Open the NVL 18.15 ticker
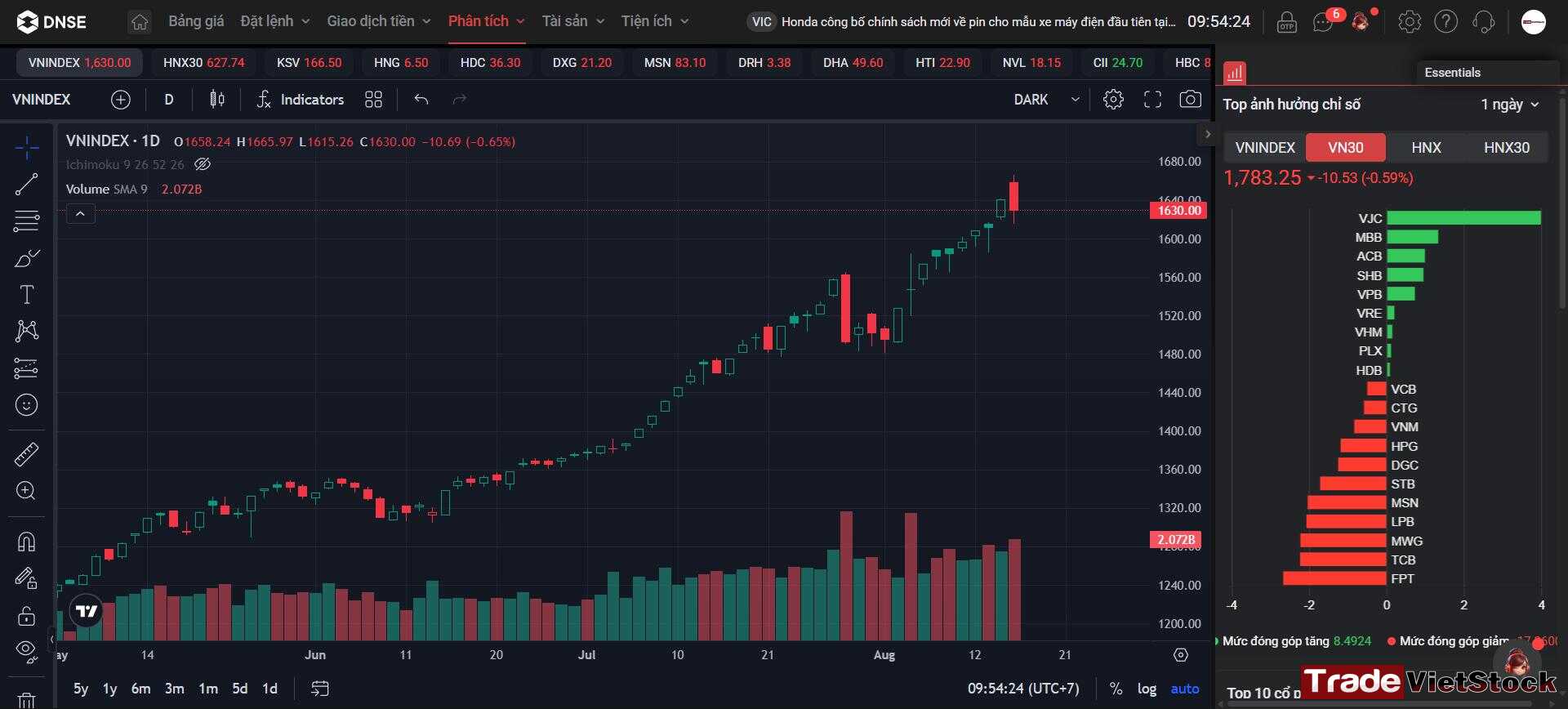This screenshot has width=1568, height=709. [x=1031, y=63]
